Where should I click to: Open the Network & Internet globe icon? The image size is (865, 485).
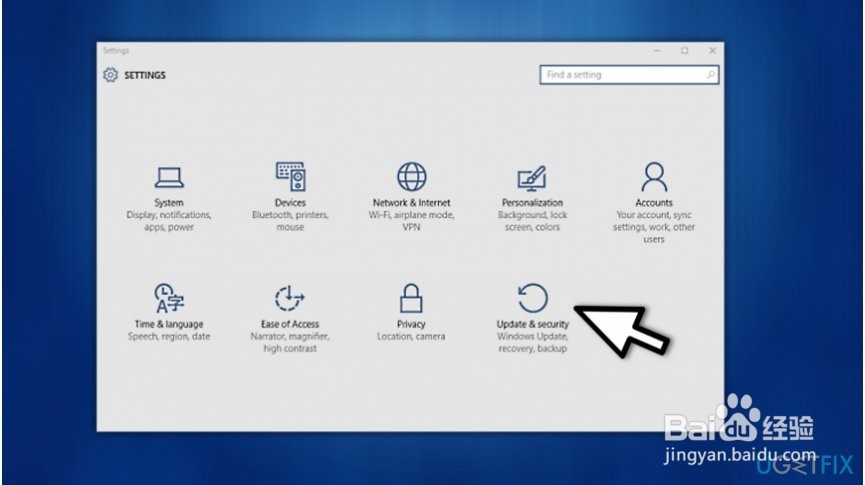(x=412, y=176)
